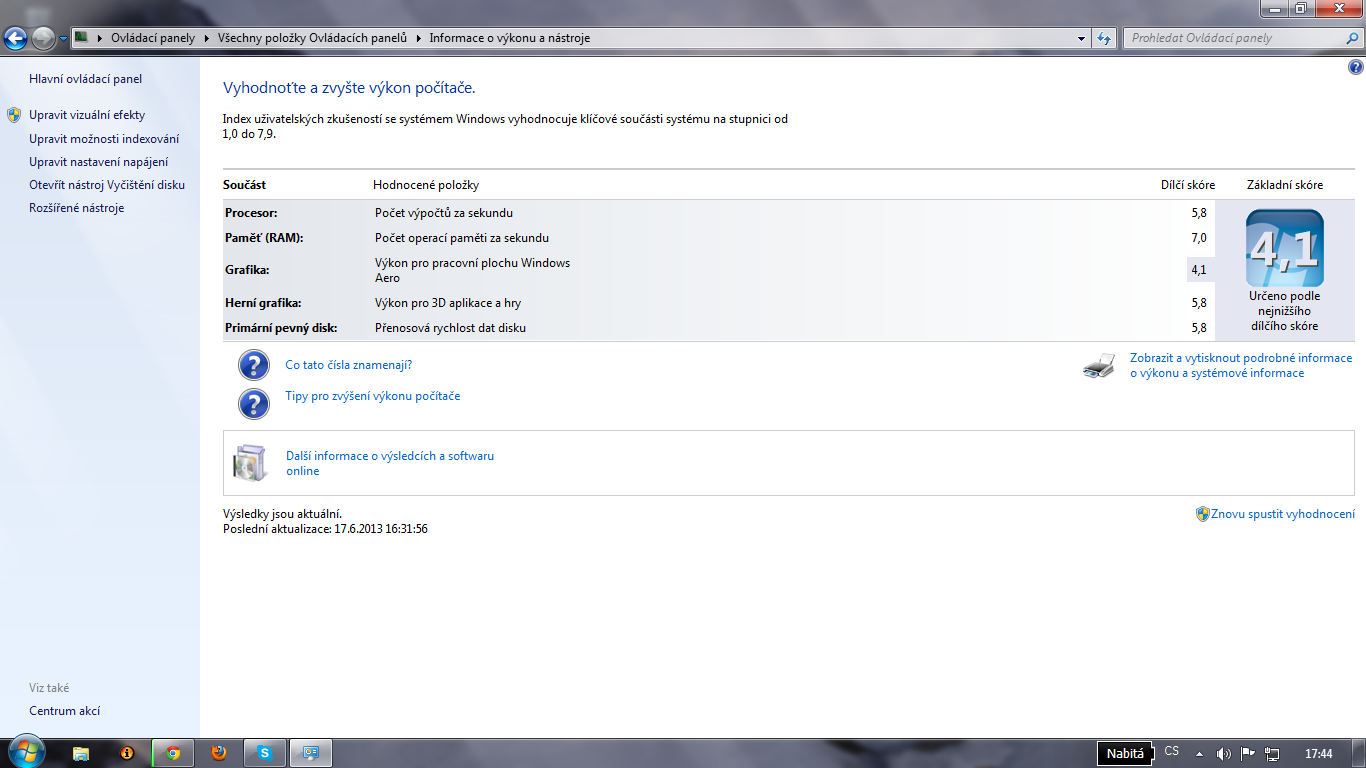
Task: Click Znovu spustit vyhodnocení
Action: coord(1283,514)
